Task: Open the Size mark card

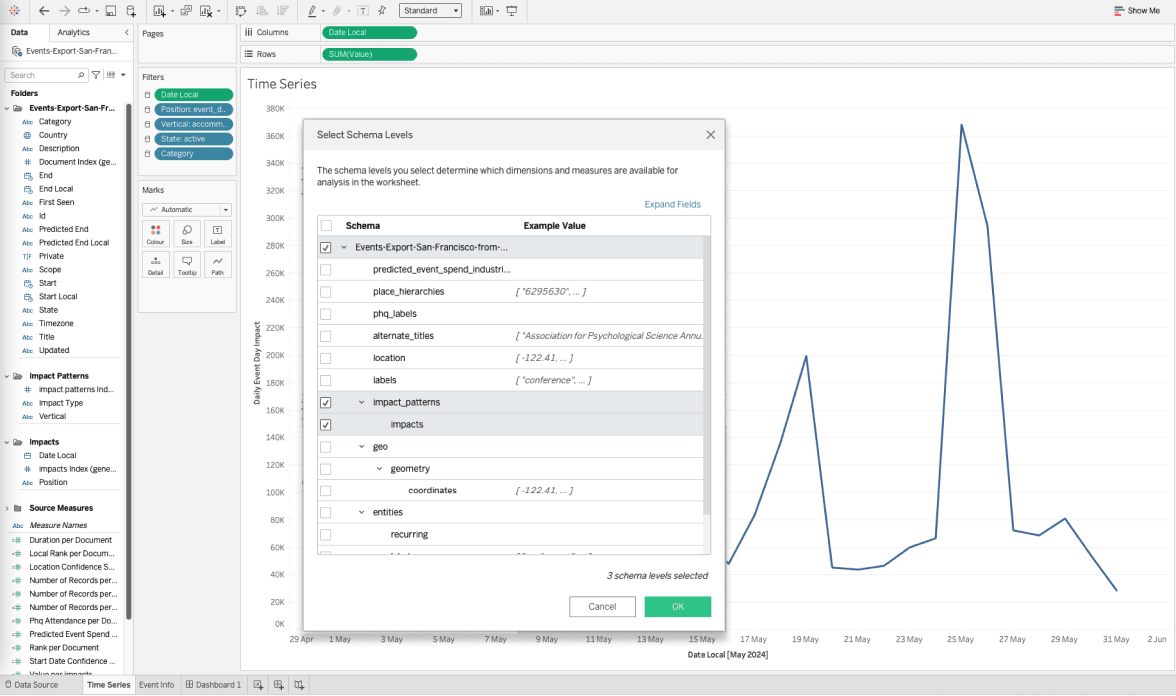Action: point(187,234)
